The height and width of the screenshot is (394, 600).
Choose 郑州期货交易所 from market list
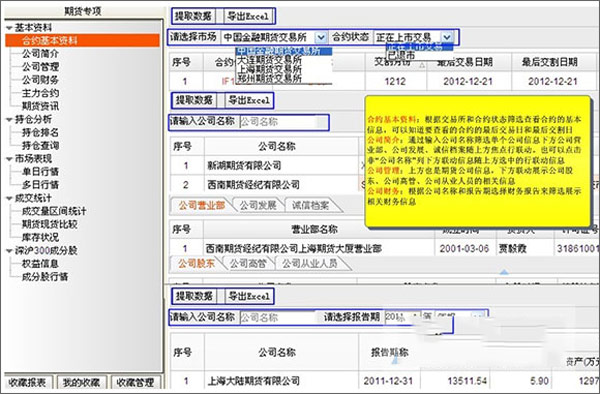tap(269, 79)
